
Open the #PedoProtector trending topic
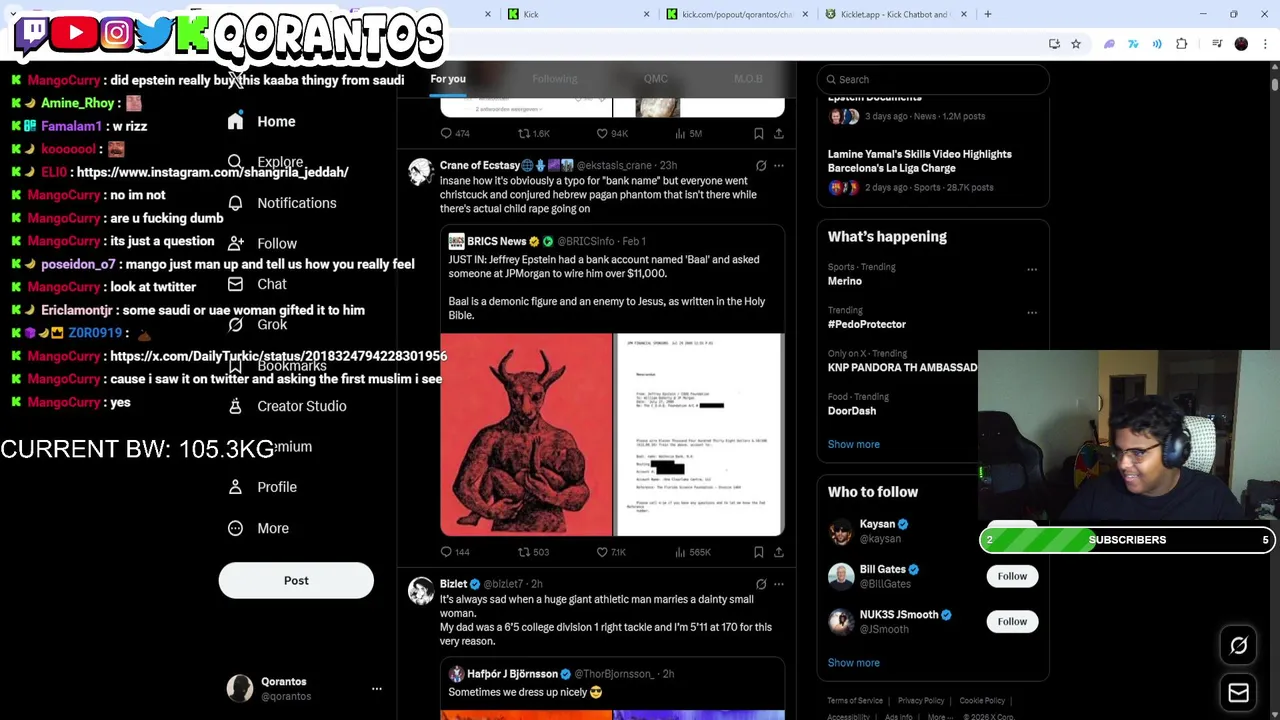click(867, 324)
